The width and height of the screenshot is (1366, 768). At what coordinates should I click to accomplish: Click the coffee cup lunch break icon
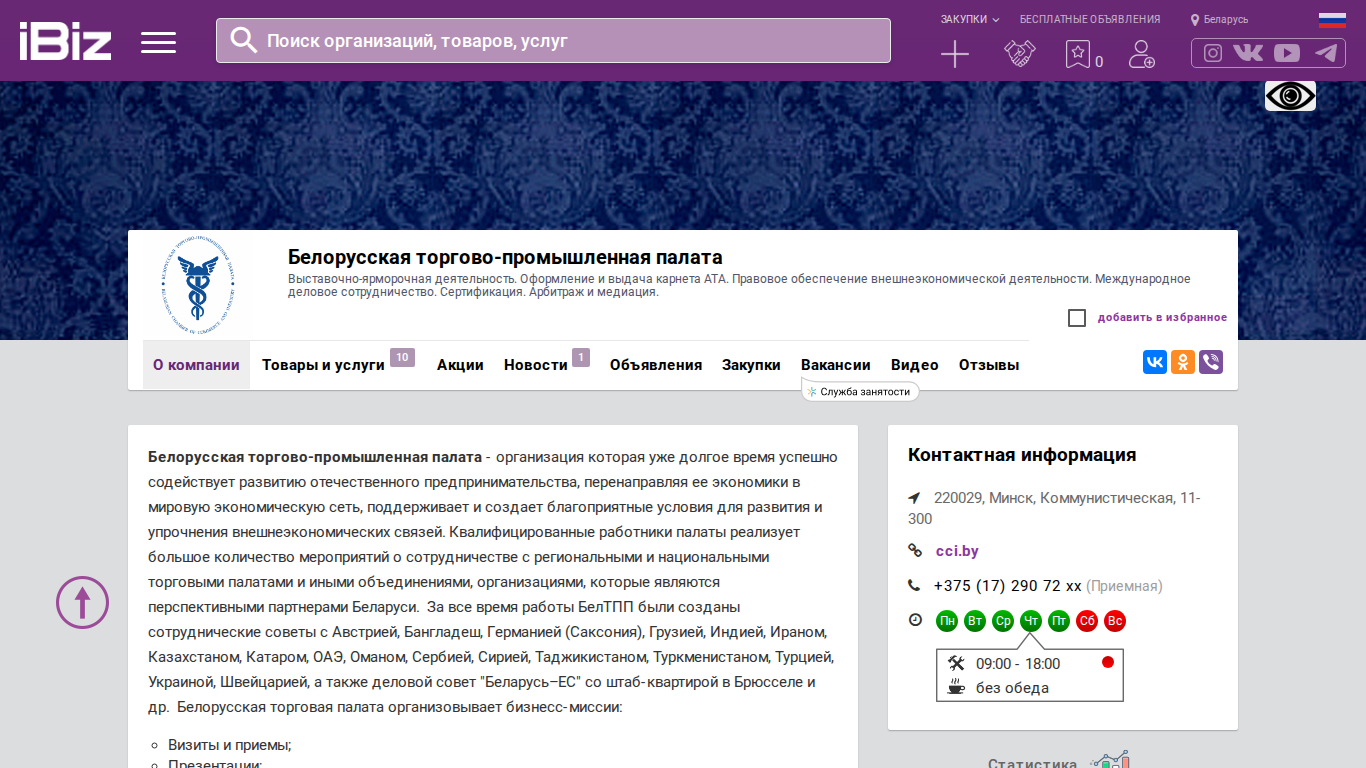[x=955, y=687]
